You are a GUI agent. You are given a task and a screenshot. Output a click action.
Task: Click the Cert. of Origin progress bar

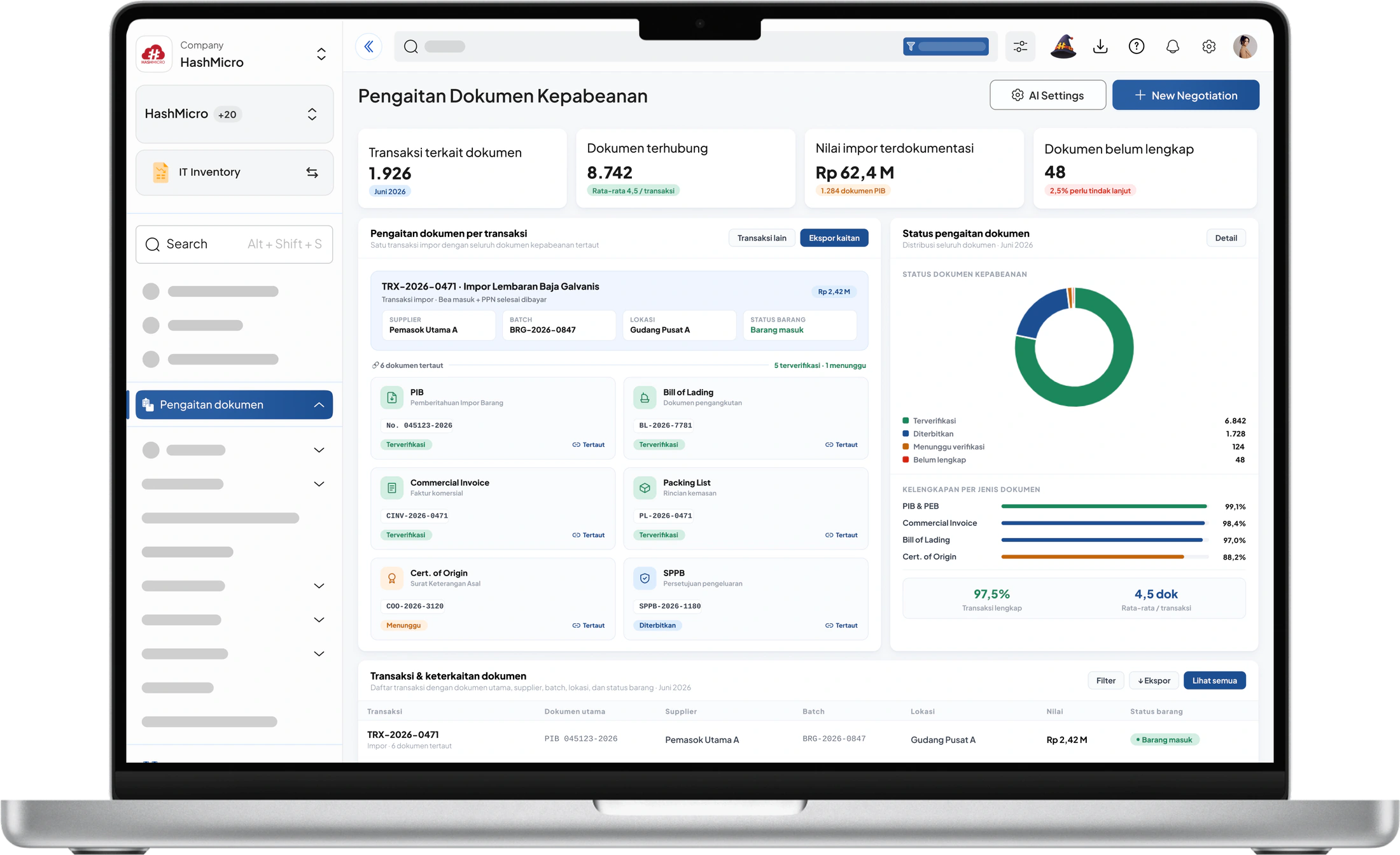tap(1105, 557)
